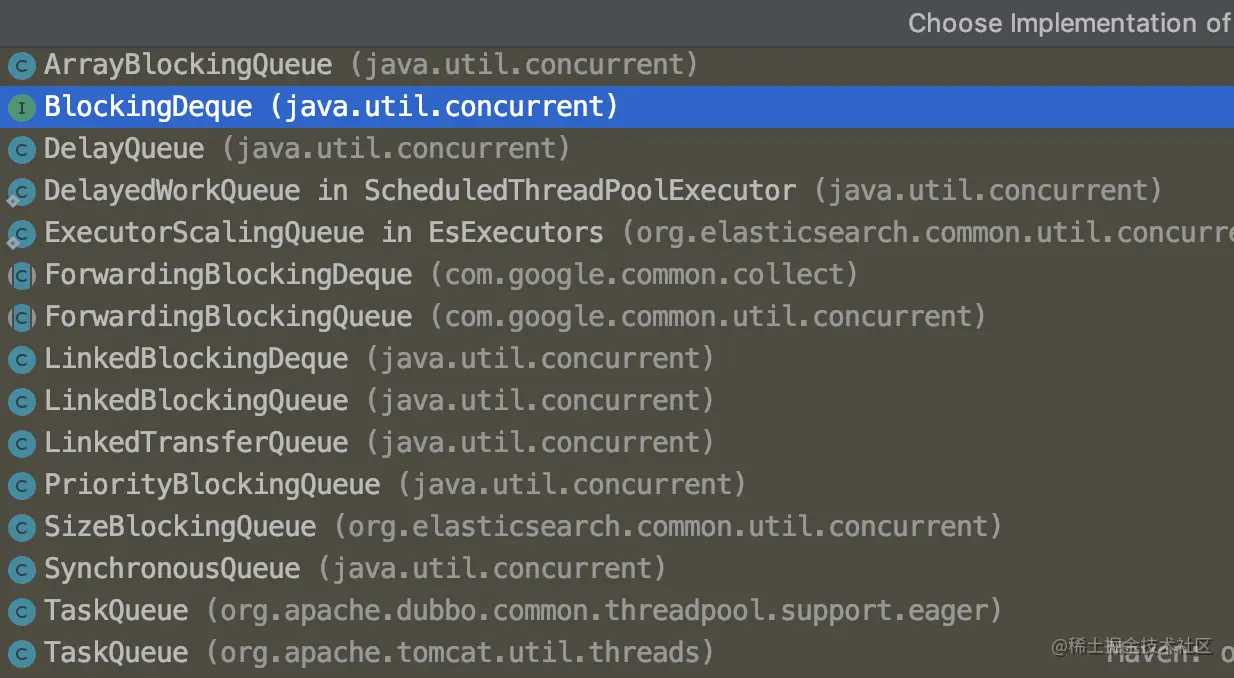This screenshot has width=1234, height=678.
Task: Click the class icon next to SynchronousQueue
Action: pos(21,570)
